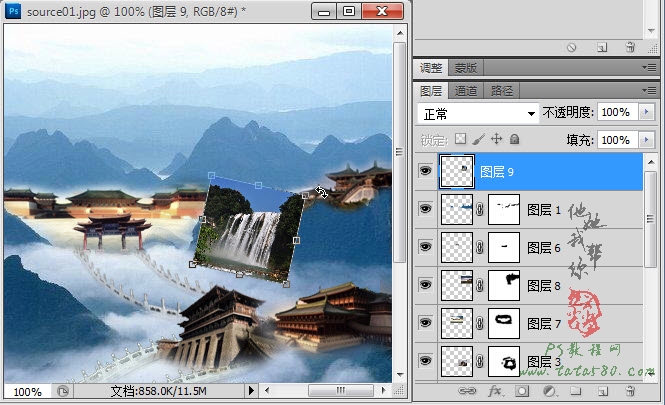Open the 不透明度 opacity slider arrow
The height and width of the screenshot is (405, 665).
[647, 112]
